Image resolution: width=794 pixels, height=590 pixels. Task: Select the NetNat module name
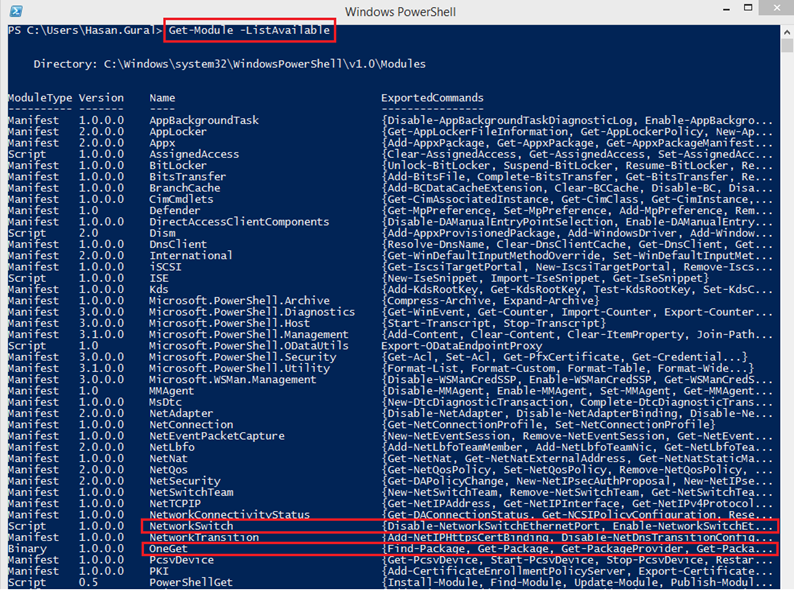pyautogui.click(x=168, y=458)
